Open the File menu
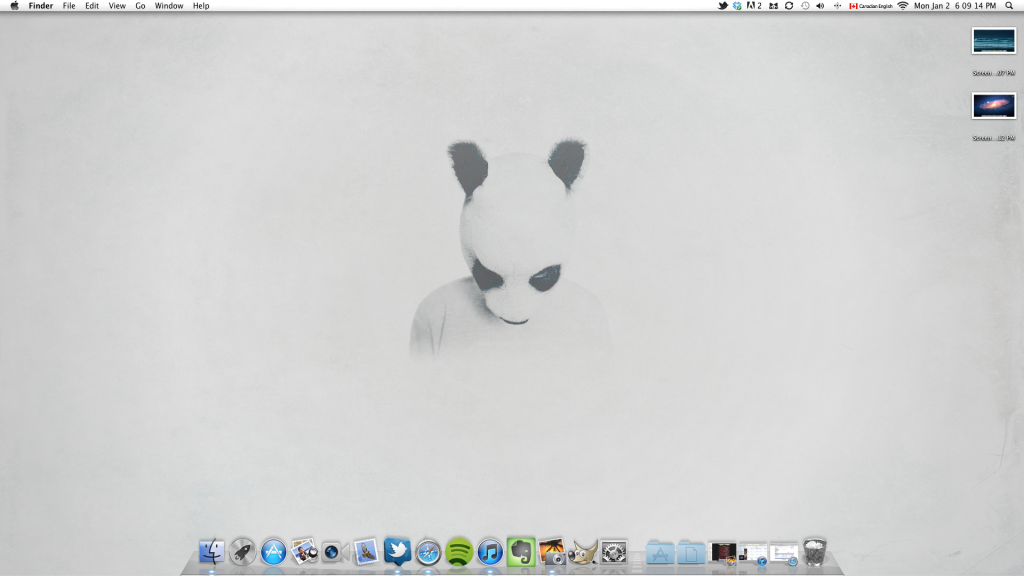 69,6
